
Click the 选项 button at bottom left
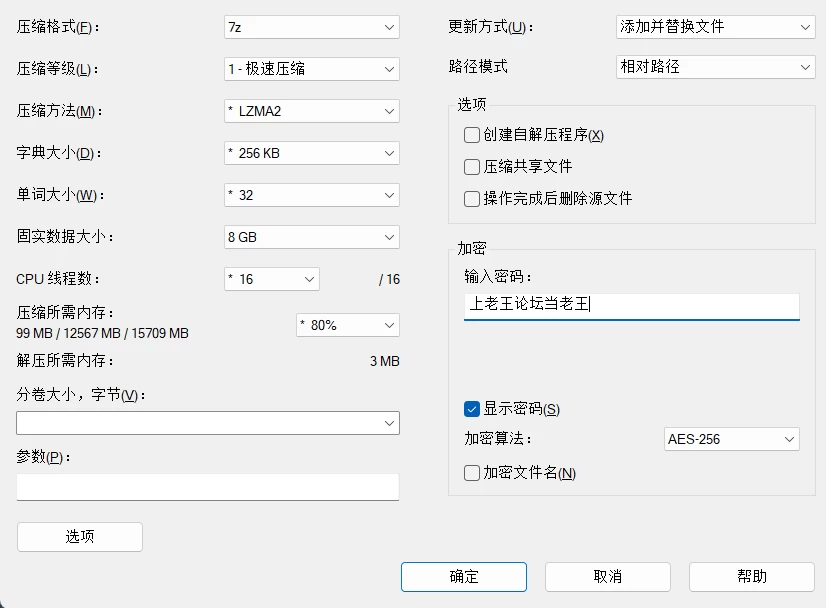80,537
